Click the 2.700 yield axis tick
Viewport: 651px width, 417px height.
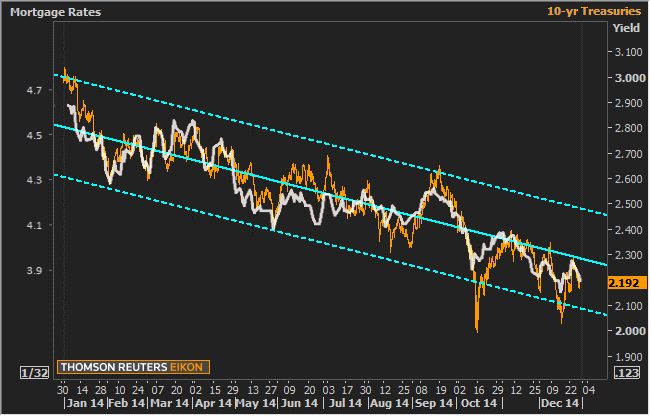tap(629, 155)
